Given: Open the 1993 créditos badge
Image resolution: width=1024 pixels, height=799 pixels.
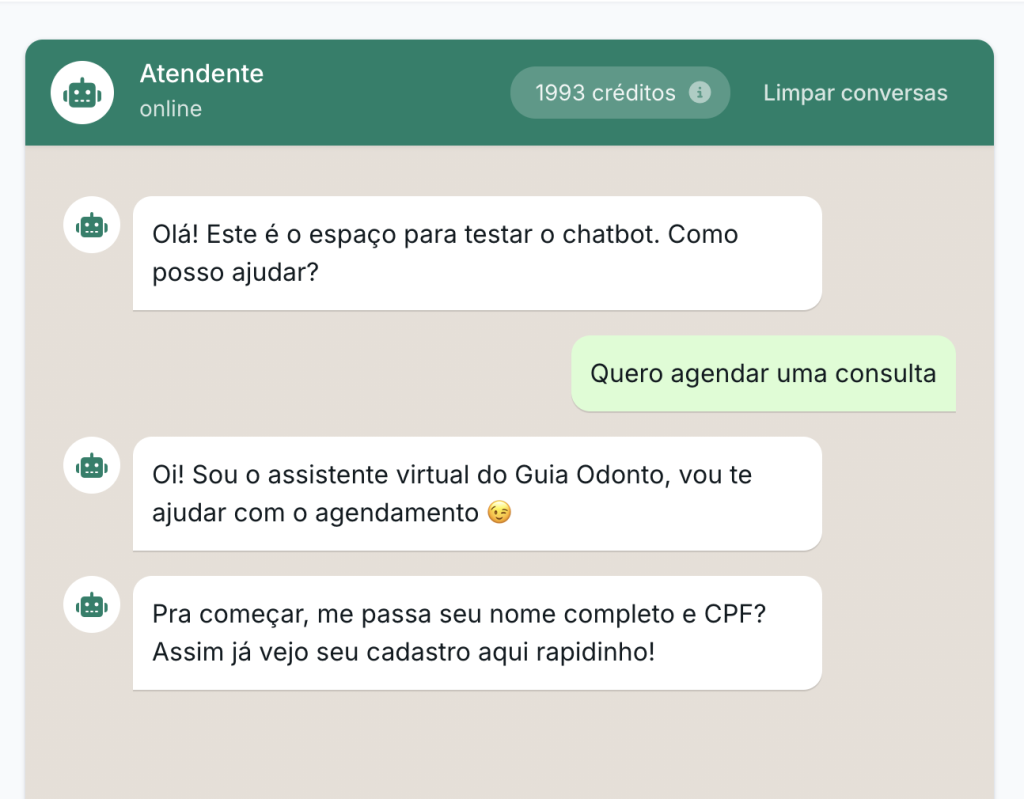Looking at the screenshot, I should tap(620, 93).
